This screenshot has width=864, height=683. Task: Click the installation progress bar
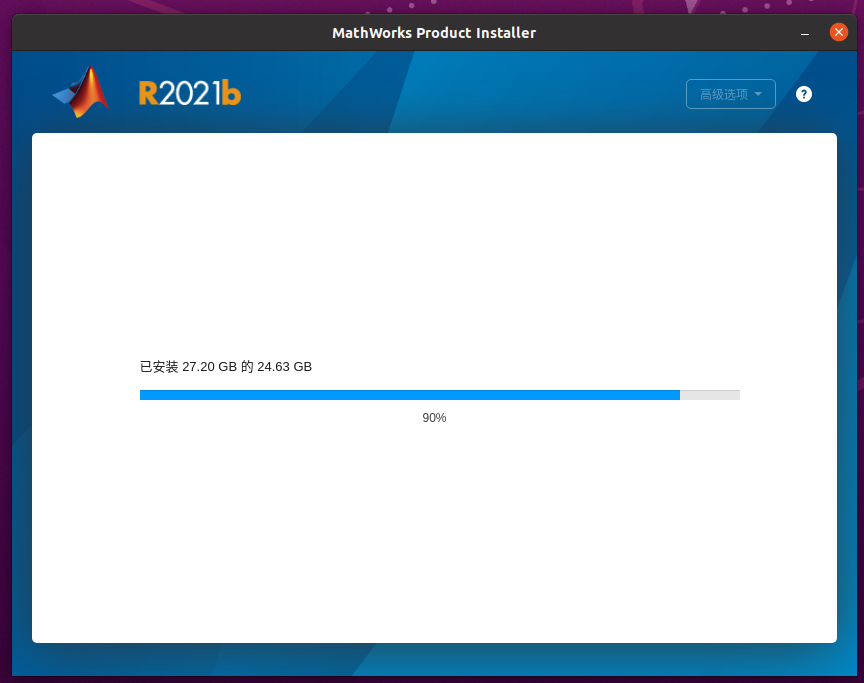click(x=440, y=395)
